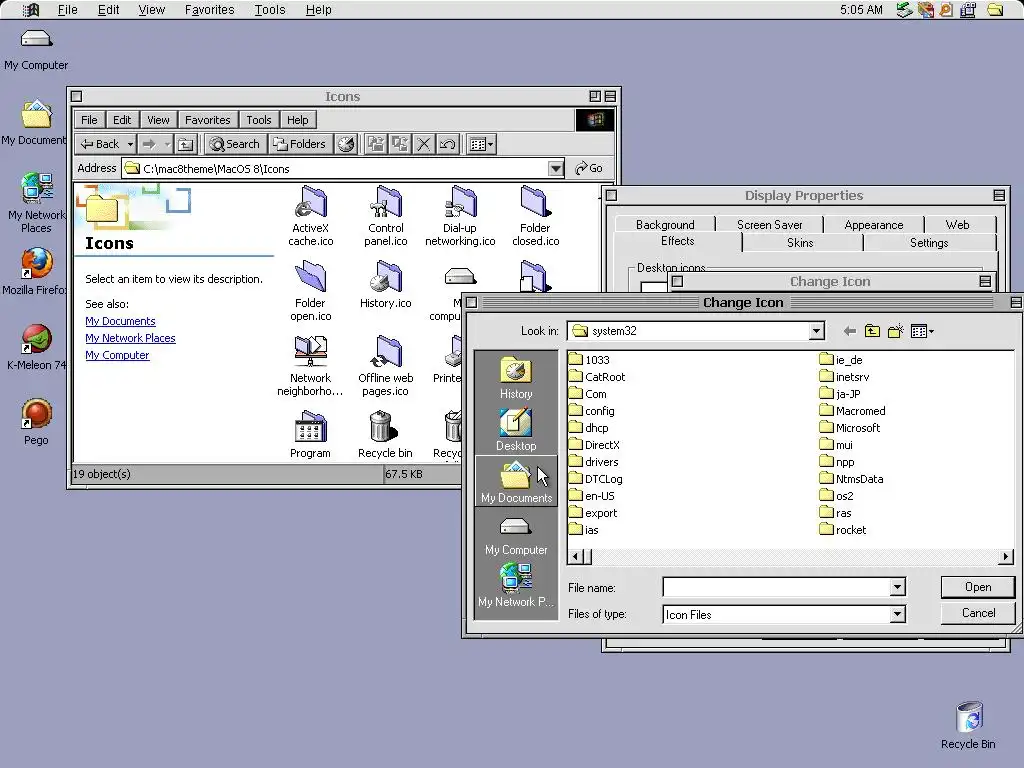Open Tools menu in Icons window
The height and width of the screenshot is (768, 1024).
[x=259, y=120]
